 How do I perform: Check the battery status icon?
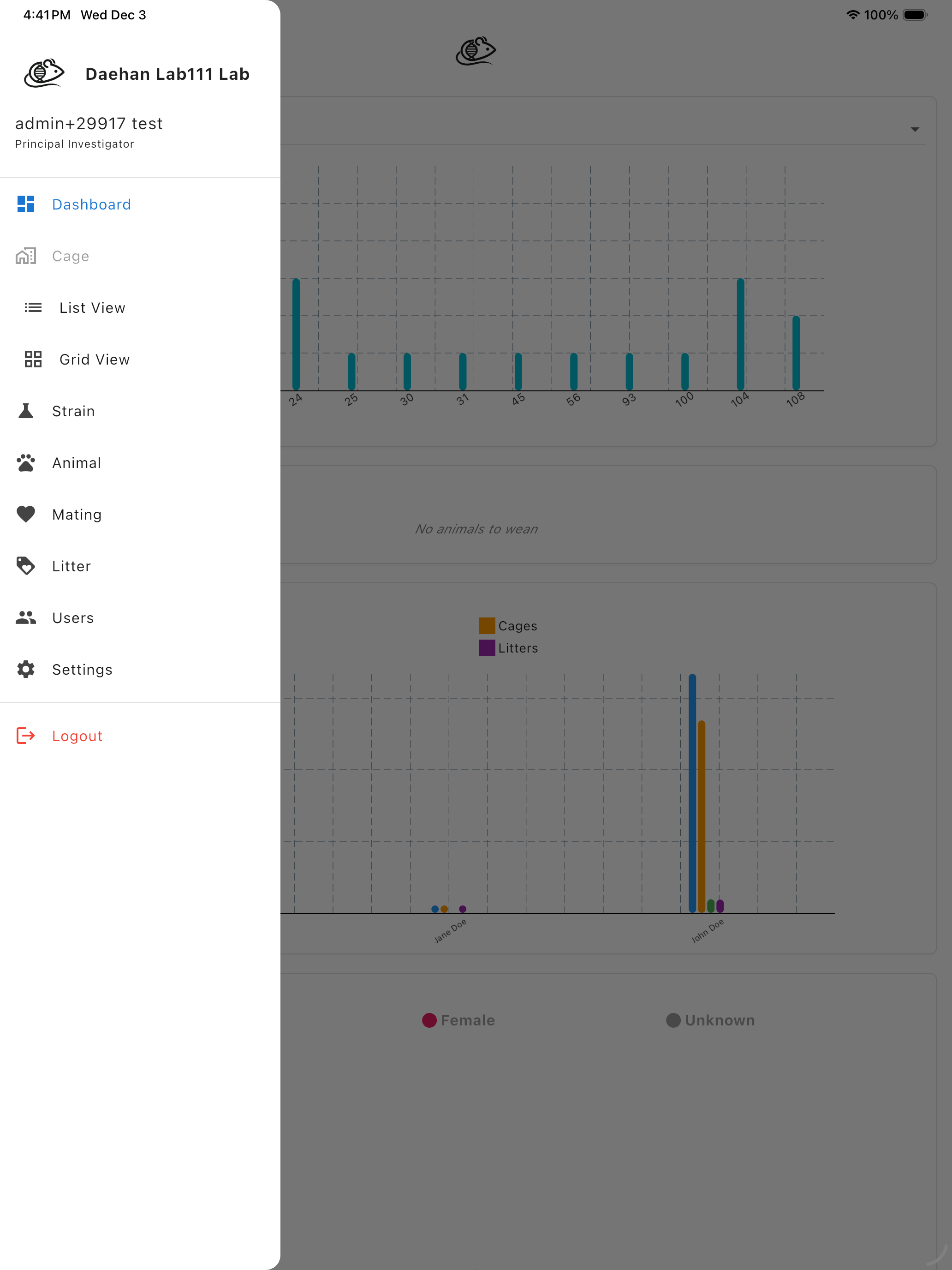(x=915, y=15)
